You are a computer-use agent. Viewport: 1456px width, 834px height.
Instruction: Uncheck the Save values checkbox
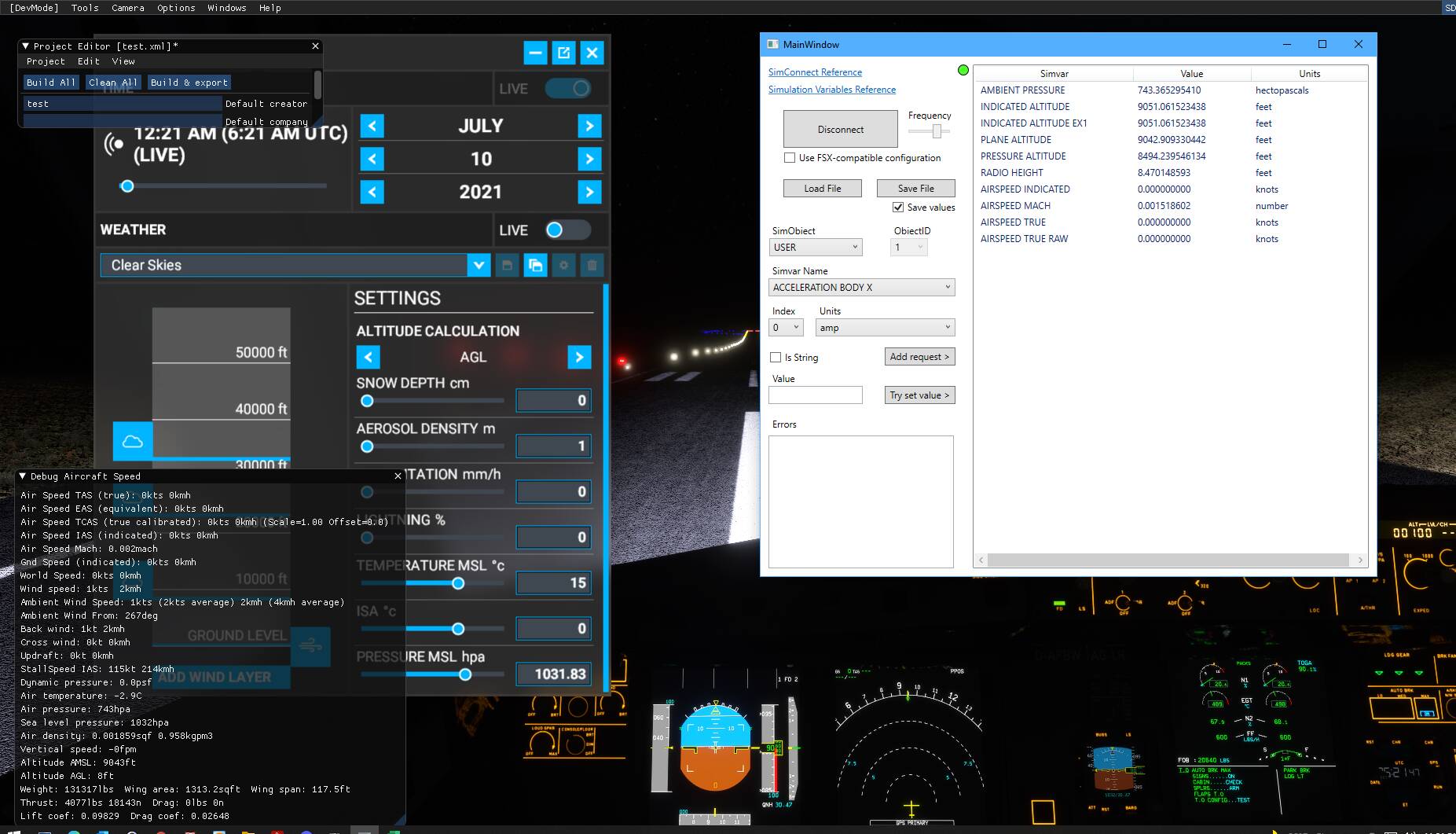[898, 208]
